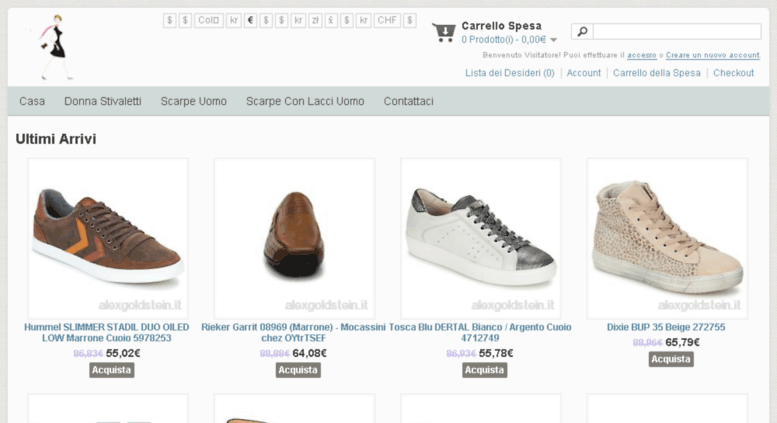Click the 65,79€ price
The image size is (777, 423).
(x=682, y=342)
